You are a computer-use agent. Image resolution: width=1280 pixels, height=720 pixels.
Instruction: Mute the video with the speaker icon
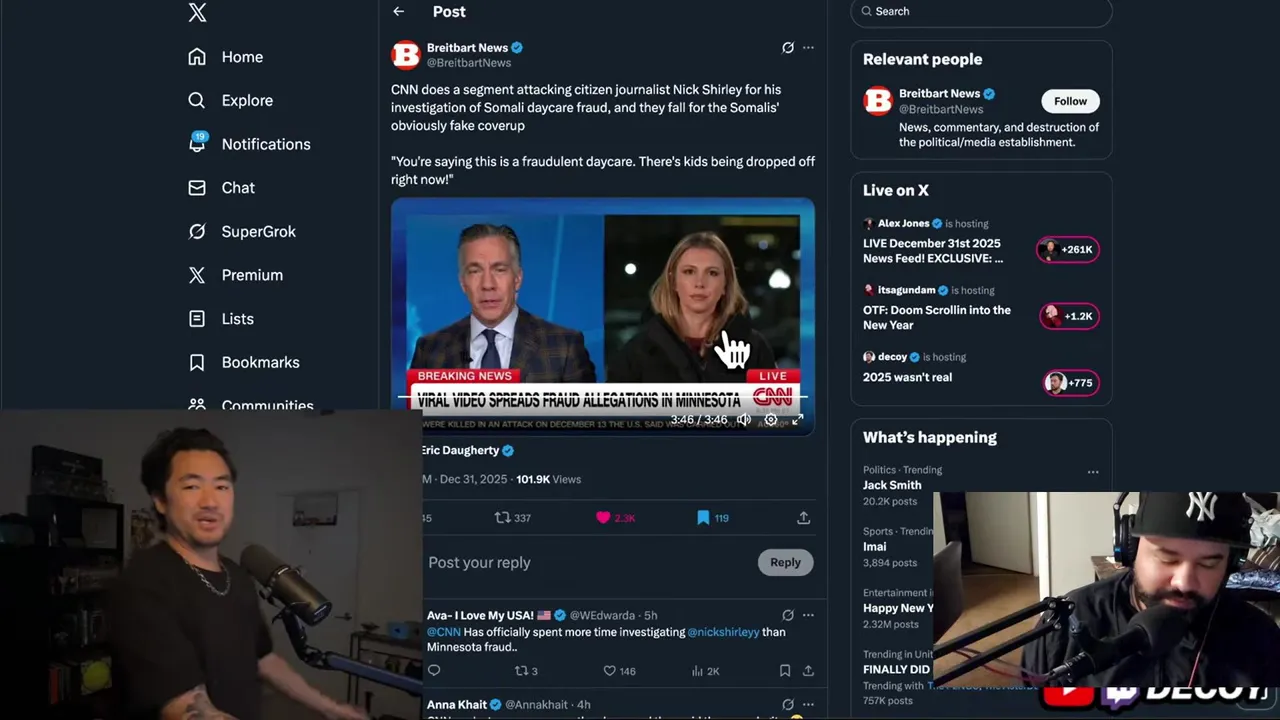[x=743, y=420]
